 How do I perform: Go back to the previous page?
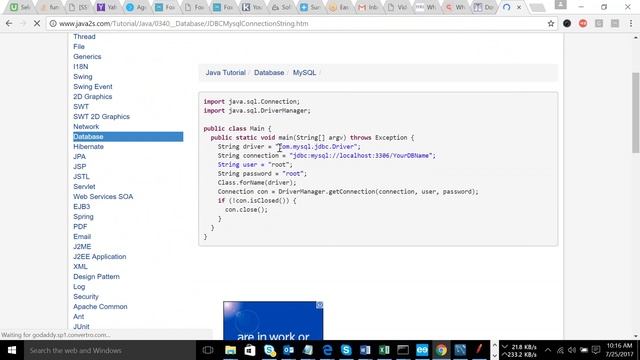9,24
